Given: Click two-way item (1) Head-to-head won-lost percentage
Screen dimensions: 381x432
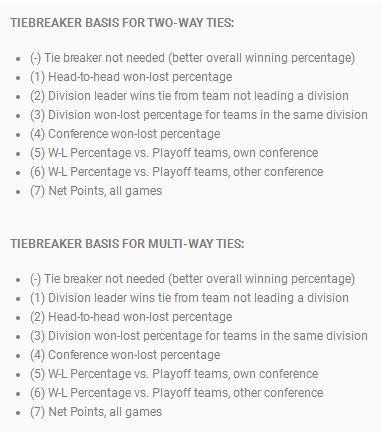Looking at the screenshot, I should tap(131, 77).
